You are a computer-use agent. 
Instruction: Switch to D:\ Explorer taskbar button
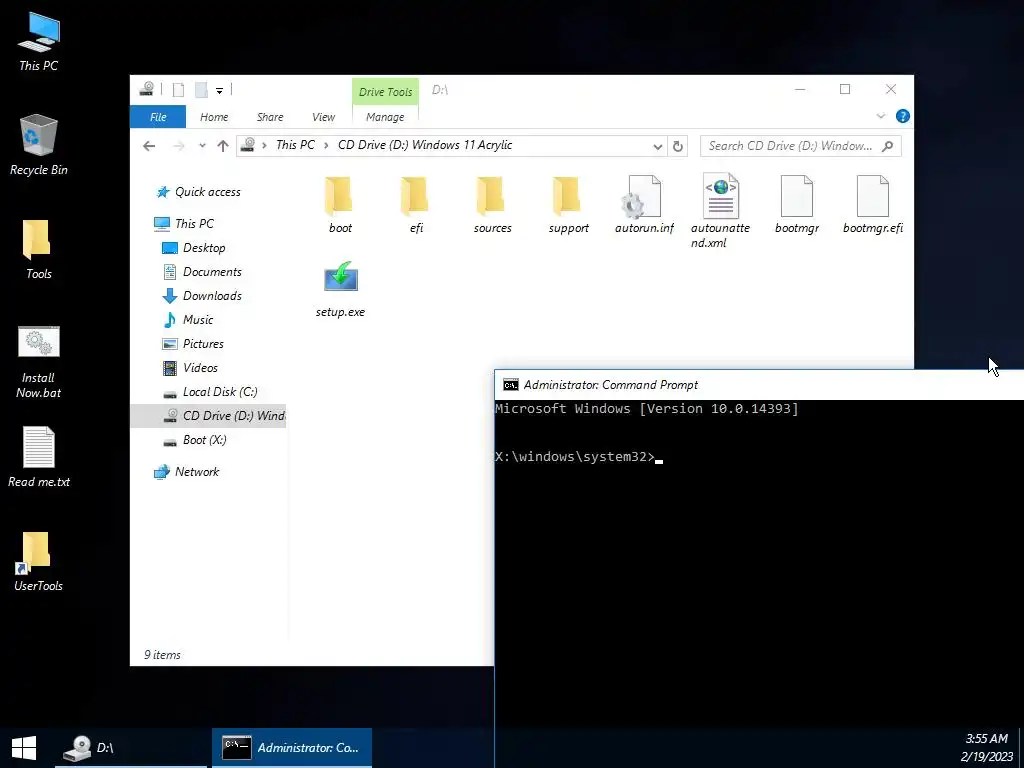click(131, 748)
